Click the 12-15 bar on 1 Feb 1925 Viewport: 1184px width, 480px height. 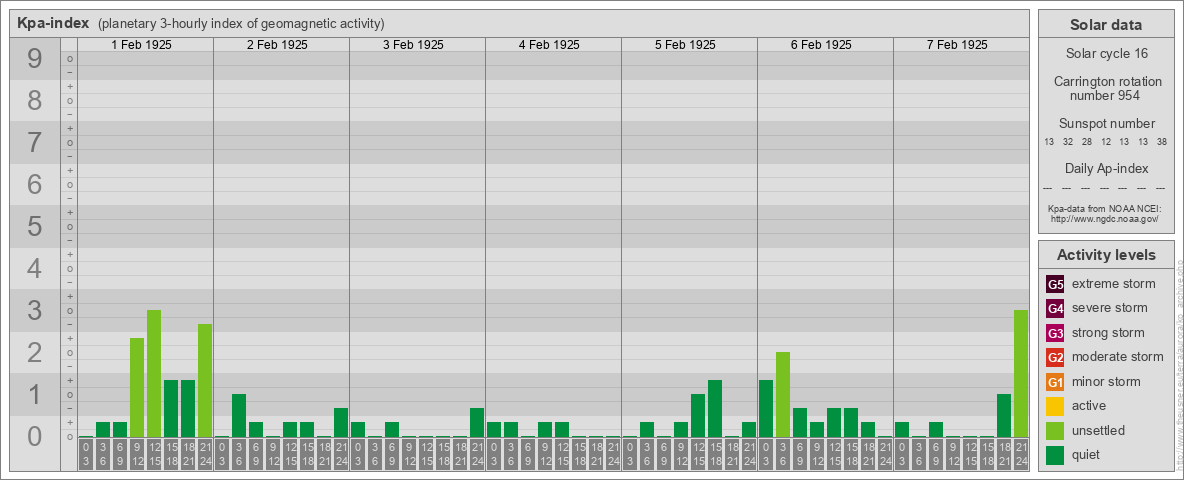pos(154,374)
